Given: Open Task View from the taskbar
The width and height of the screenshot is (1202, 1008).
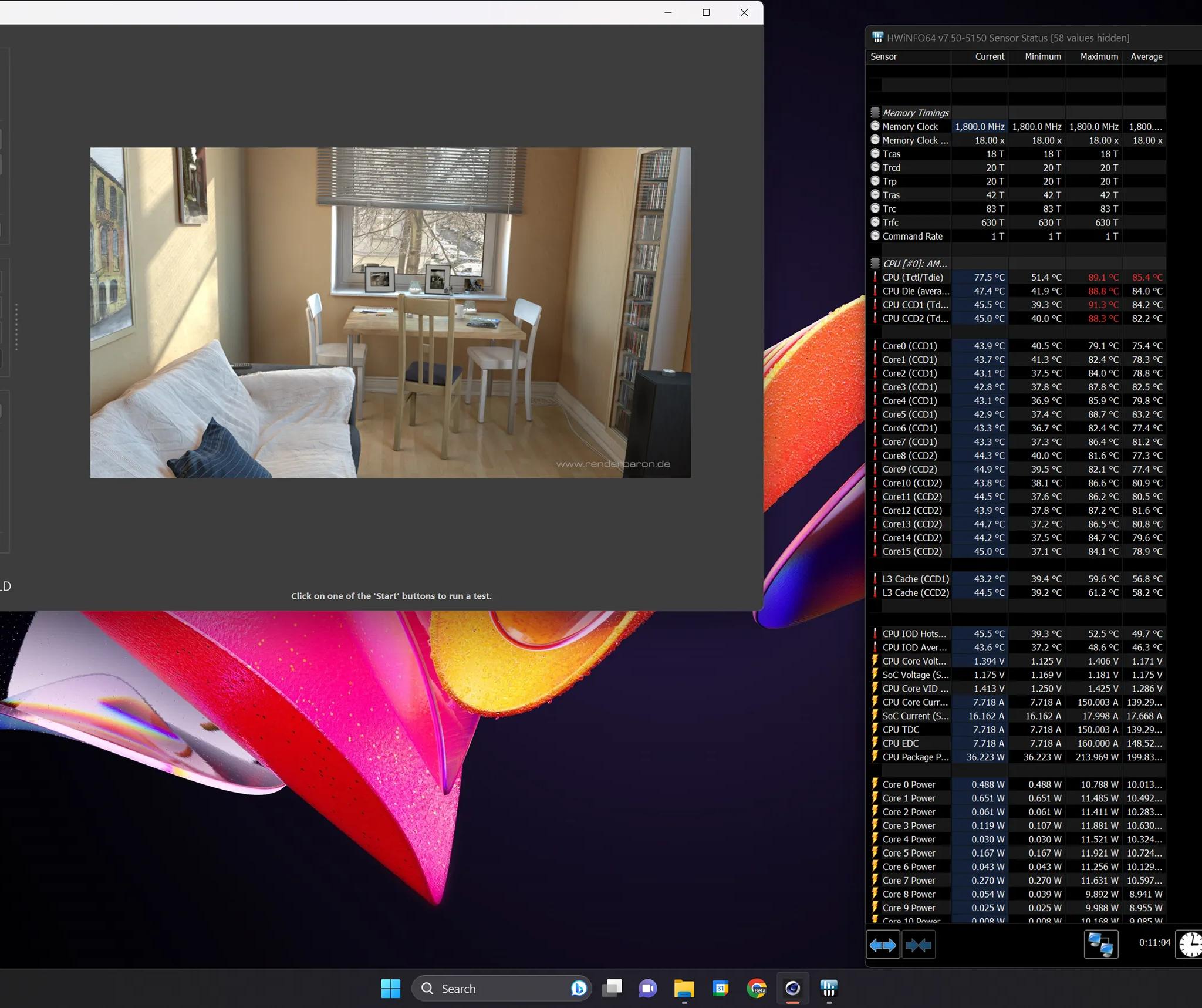Looking at the screenshot, I should click(x=612, y=989).
